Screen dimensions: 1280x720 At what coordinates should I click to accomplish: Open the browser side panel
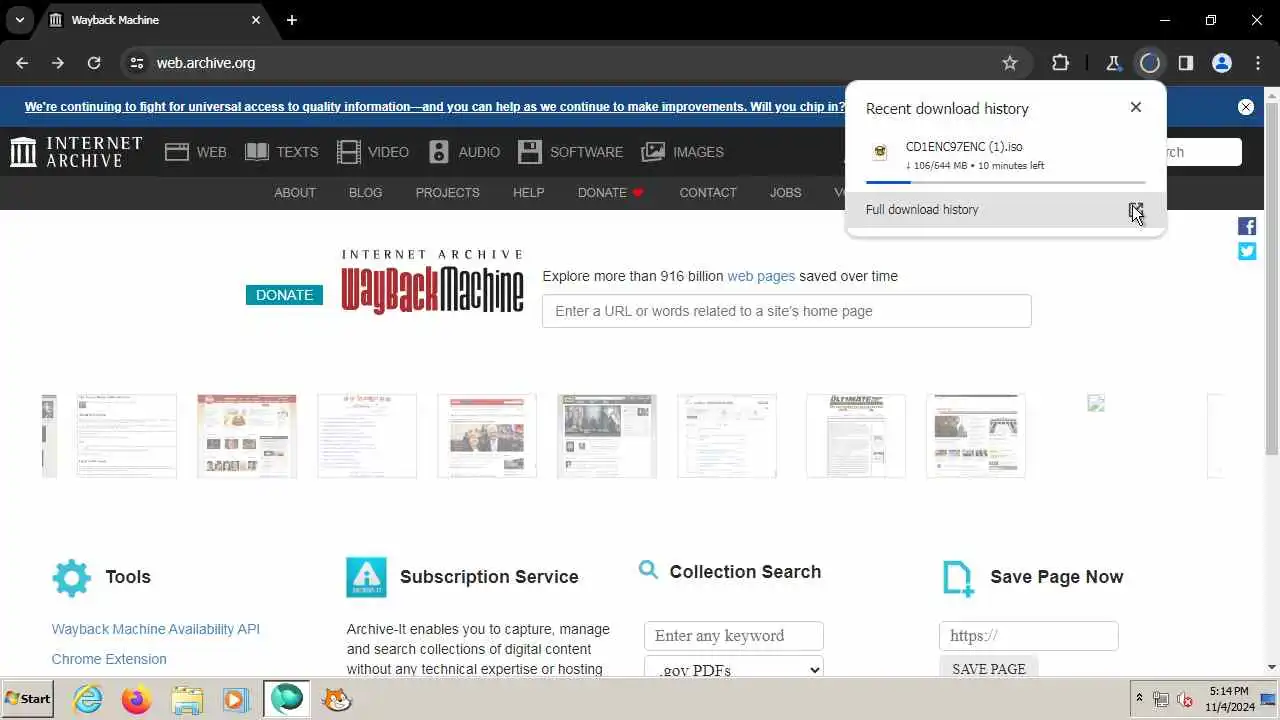[x=1186, y=63]
